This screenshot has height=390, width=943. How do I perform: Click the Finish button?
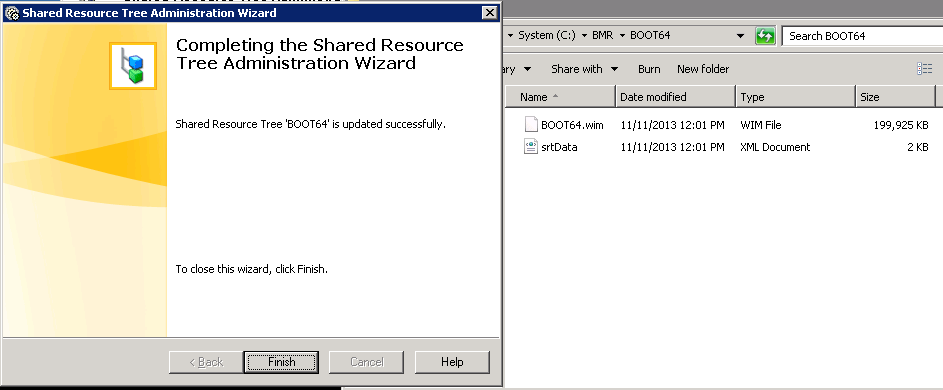281,362
